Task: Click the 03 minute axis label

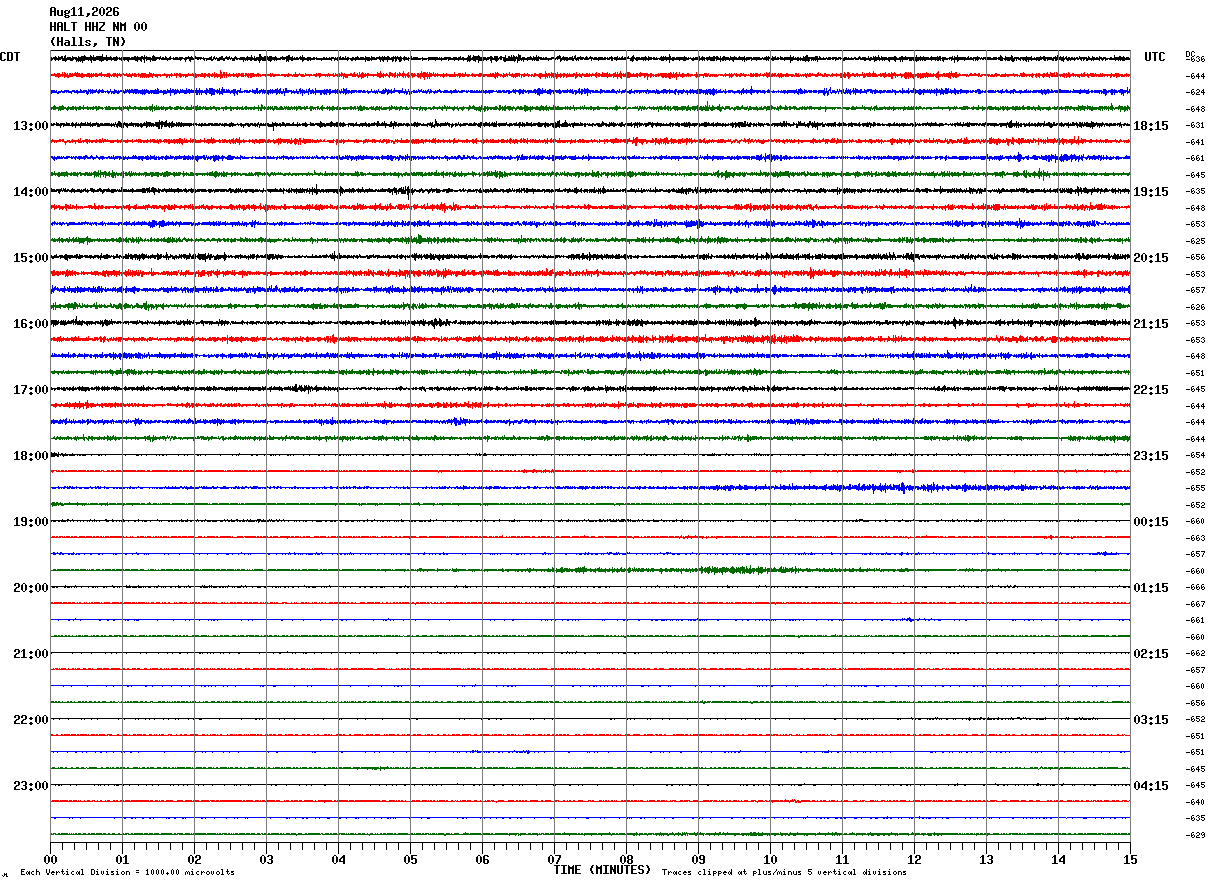Action: point(266,859)
